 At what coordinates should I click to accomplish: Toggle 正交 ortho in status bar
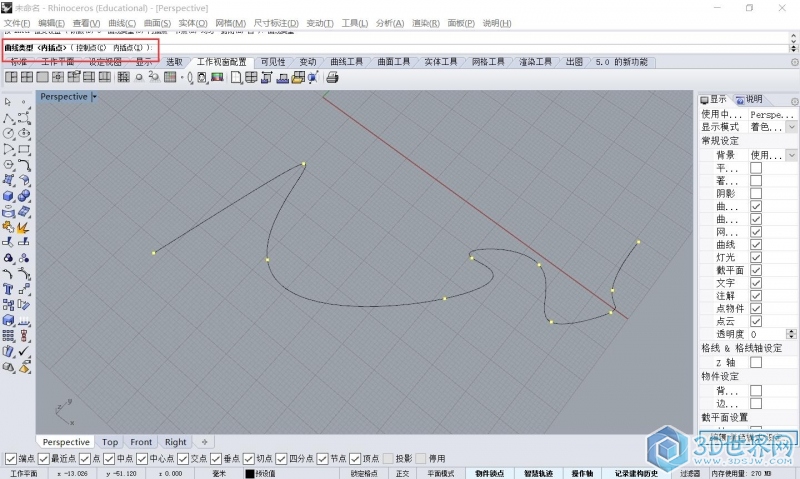pyautogui.click(x=403, y=473)
